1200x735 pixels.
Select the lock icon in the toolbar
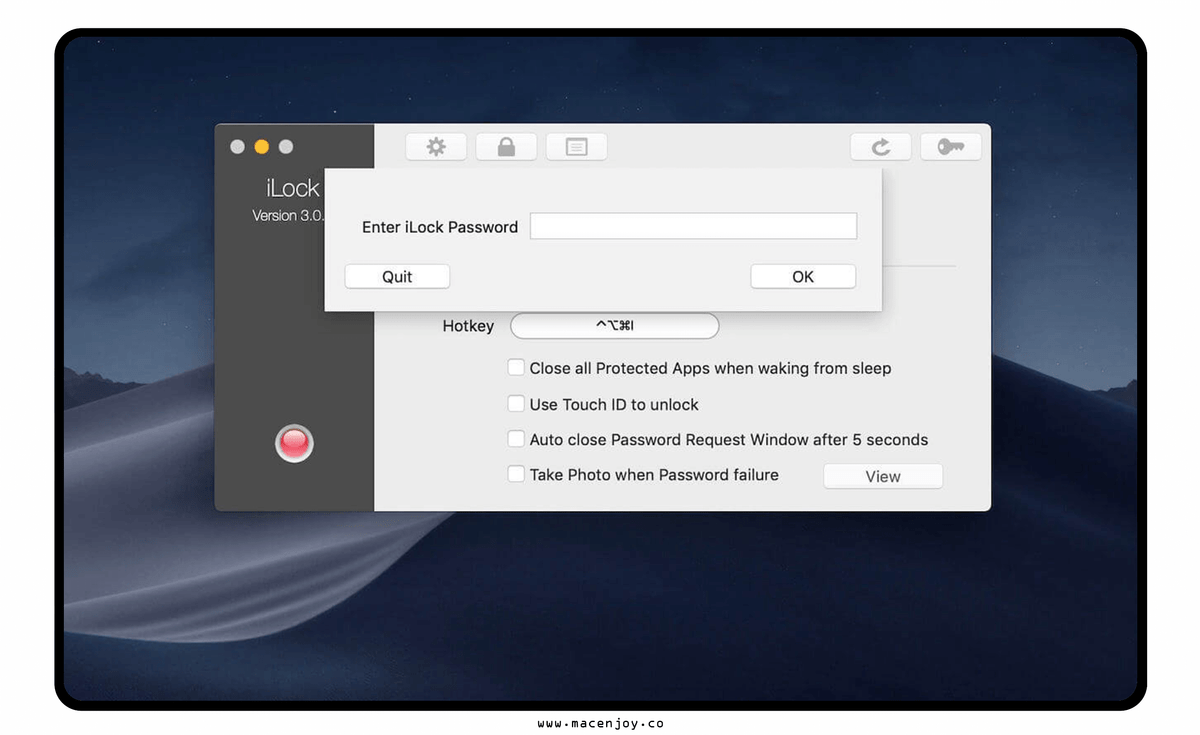click(x=506, y=146)
